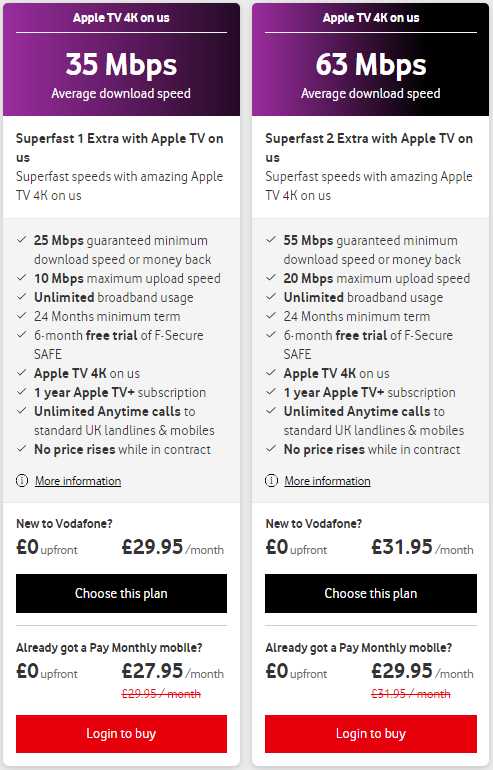The width and height of the screenshot is (493, 770).
Task: Login to buy the £29.95 discounted Superfast 2 plan
Action: (371, 734)
